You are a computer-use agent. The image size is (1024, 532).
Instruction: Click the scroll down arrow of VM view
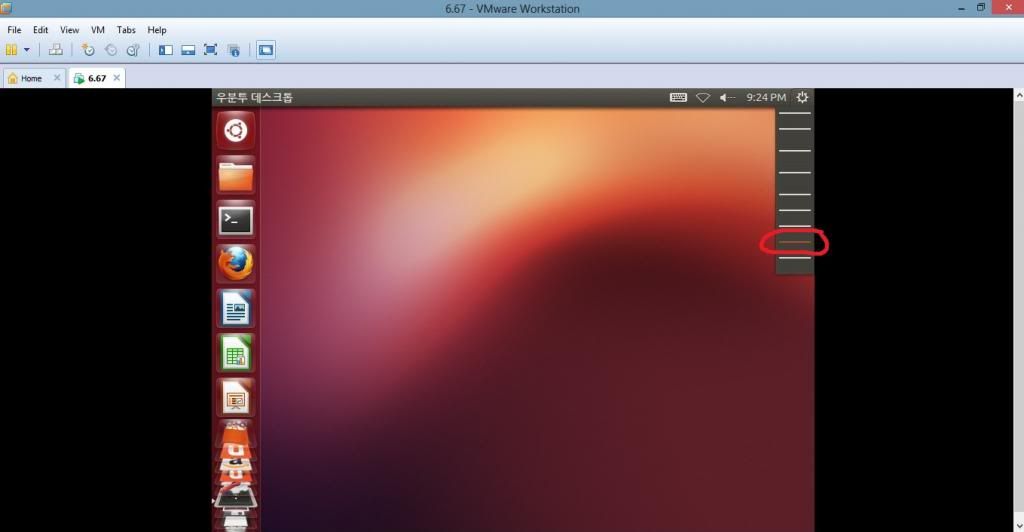(1018, 525)
